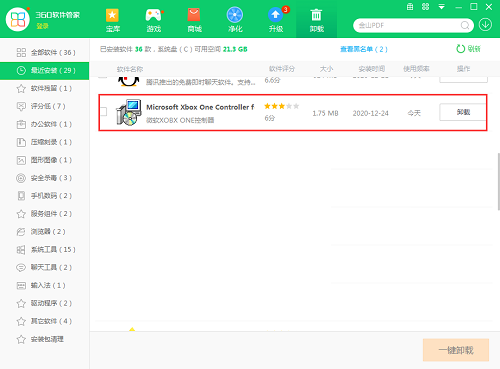The height and width of the screenshot is (369, 500).
Task: Click the clock icon beside 最近安装
Action: (x=21, y=70)
